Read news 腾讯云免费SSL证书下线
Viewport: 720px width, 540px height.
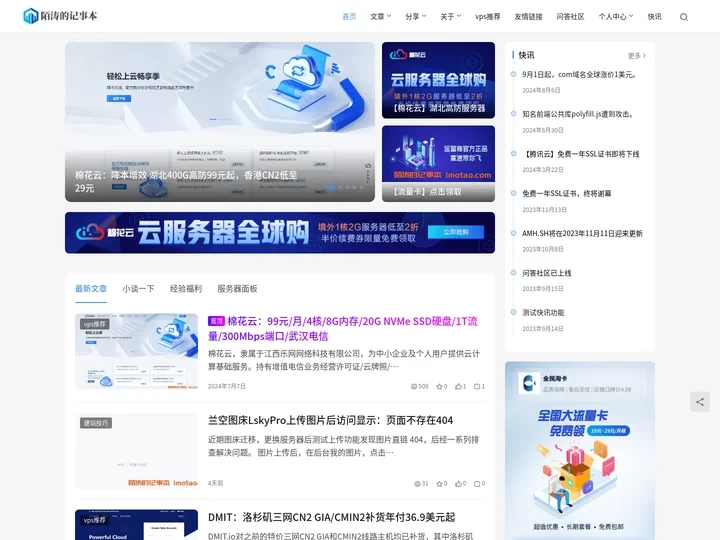pyautogui.click(x=580, y=154)
